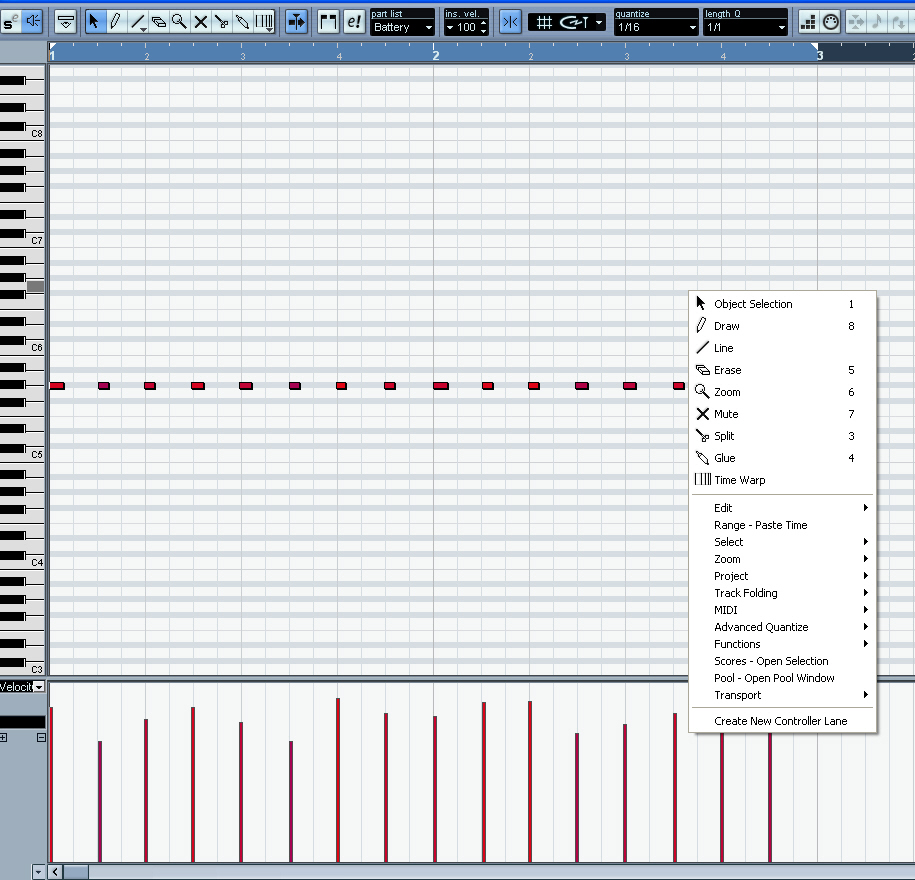Open the Velocity controller lane dropdown
Screen dimensions: 915x880
click(x=39, y=687)
